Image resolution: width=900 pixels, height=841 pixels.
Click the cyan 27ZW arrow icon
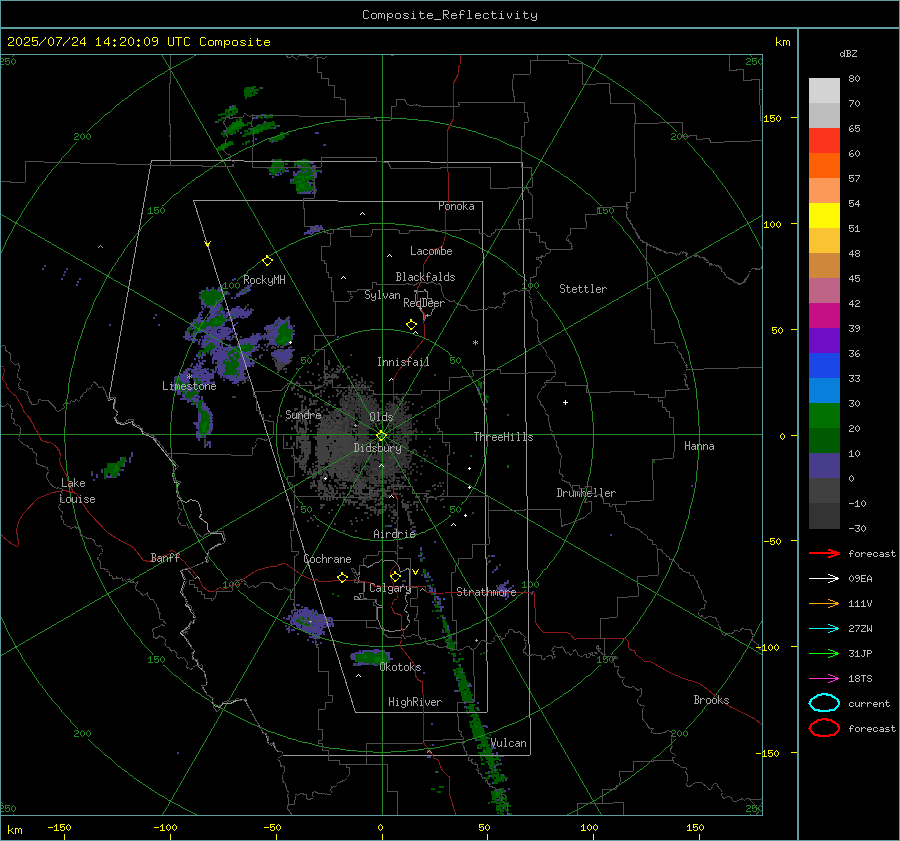coord(824,629)
